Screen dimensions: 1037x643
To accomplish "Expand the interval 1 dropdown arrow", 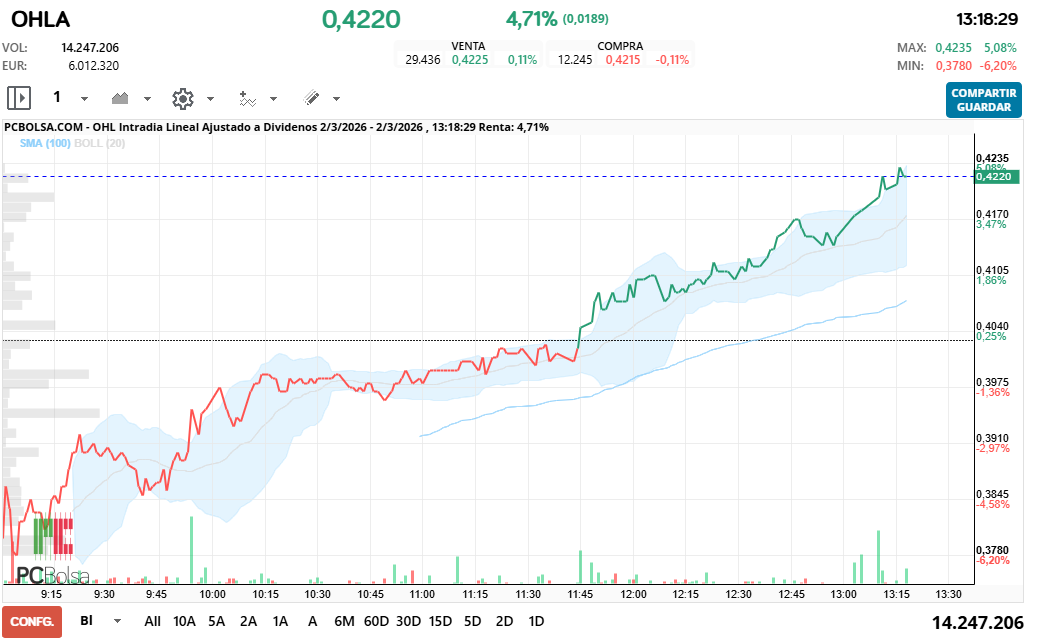I will [84, 99].
